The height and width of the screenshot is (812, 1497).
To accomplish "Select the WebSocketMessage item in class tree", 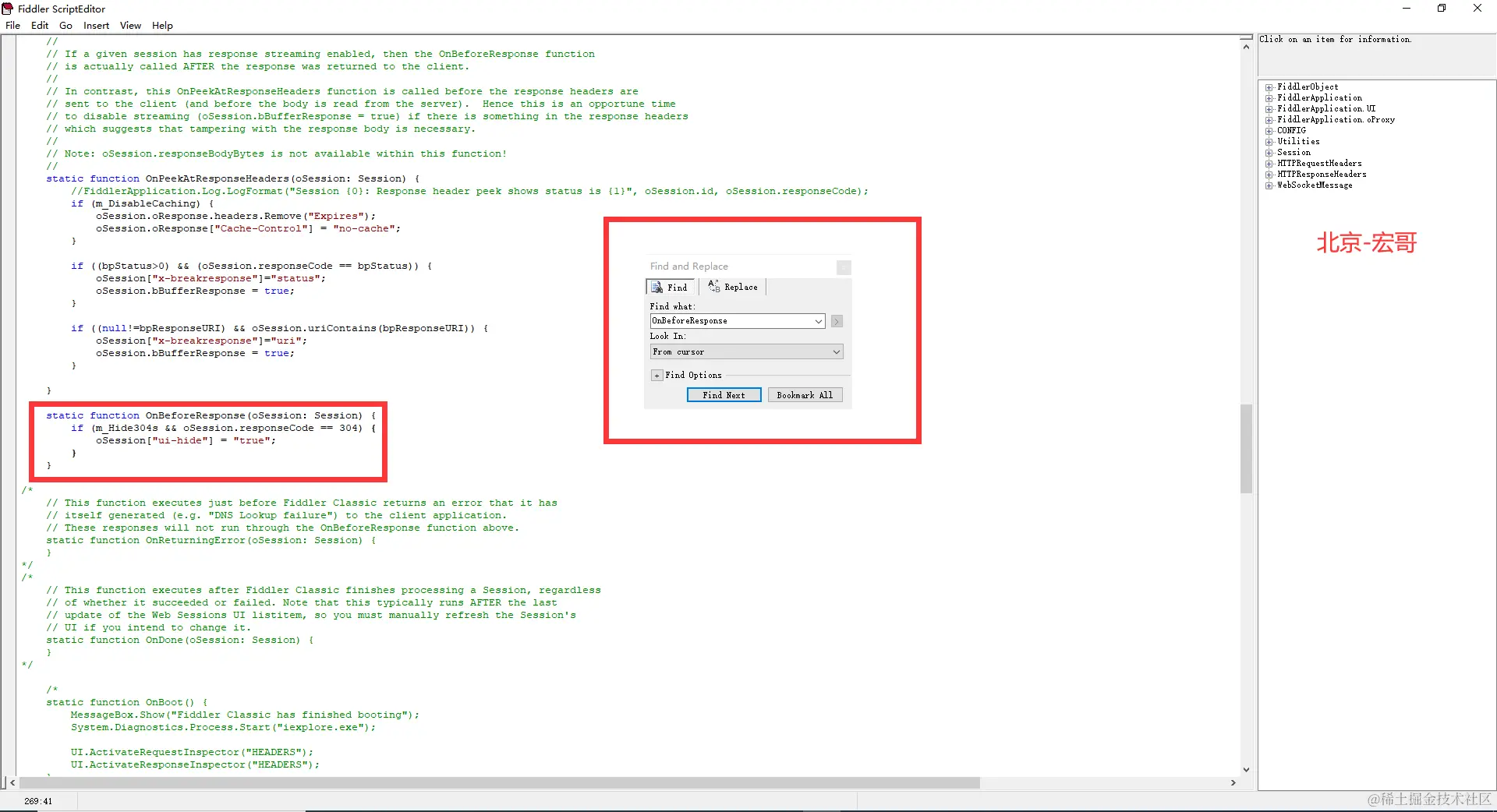I will click(x=1315, y=185).
